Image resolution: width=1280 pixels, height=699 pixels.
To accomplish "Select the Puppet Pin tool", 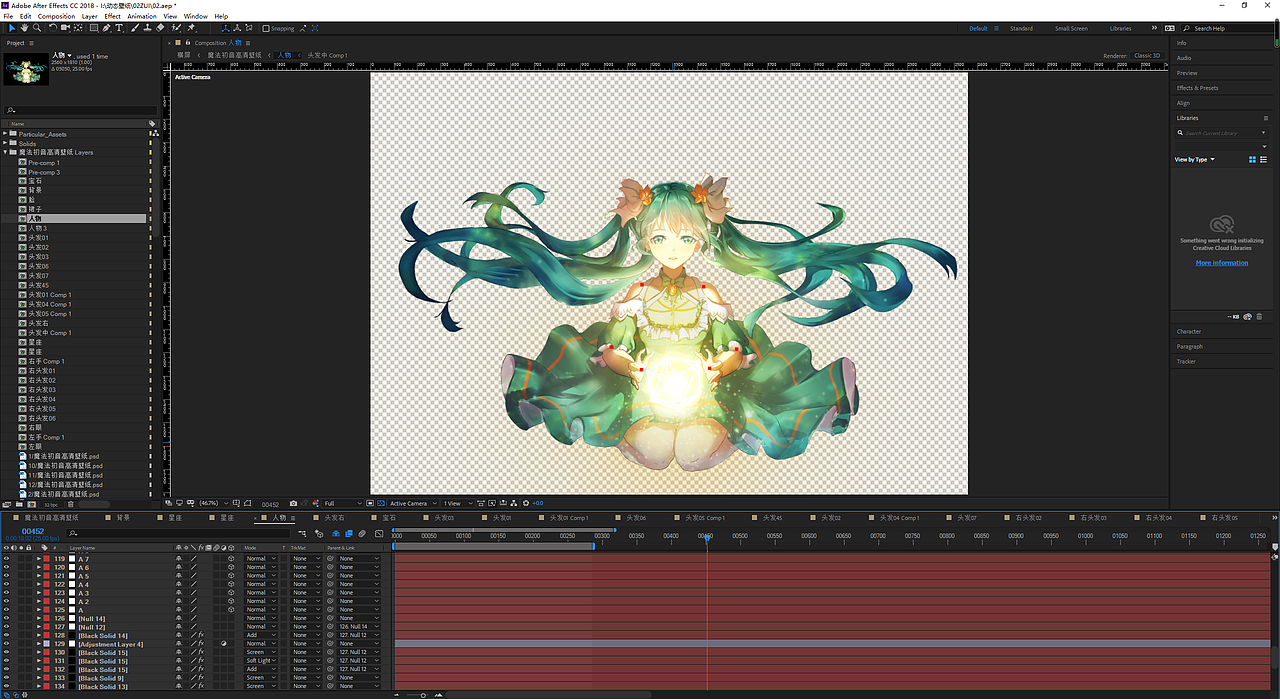I will click(x=191, y=28).
